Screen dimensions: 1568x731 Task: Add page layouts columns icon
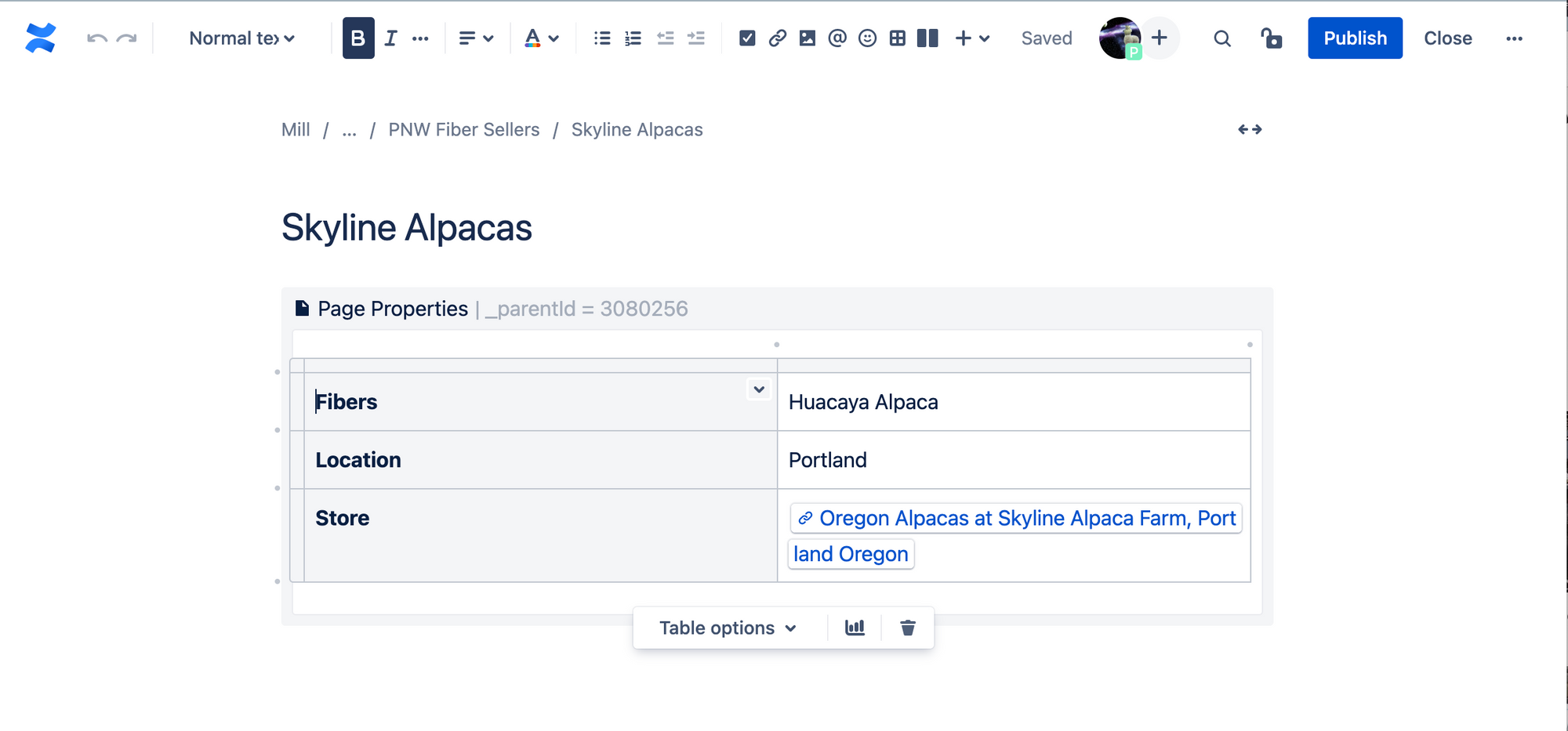click(x=927, y=38)
